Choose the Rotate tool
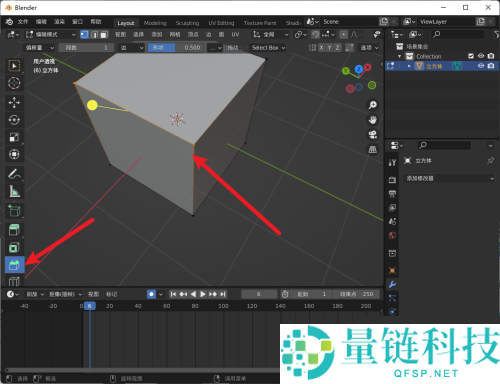The width and height of the screenshot is (500, 384). click(14, 120)
